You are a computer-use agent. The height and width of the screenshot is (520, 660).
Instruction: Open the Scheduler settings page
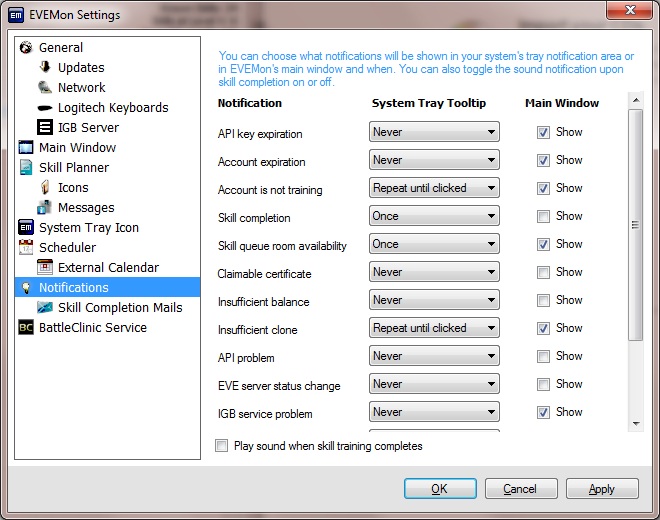[67, 247]
